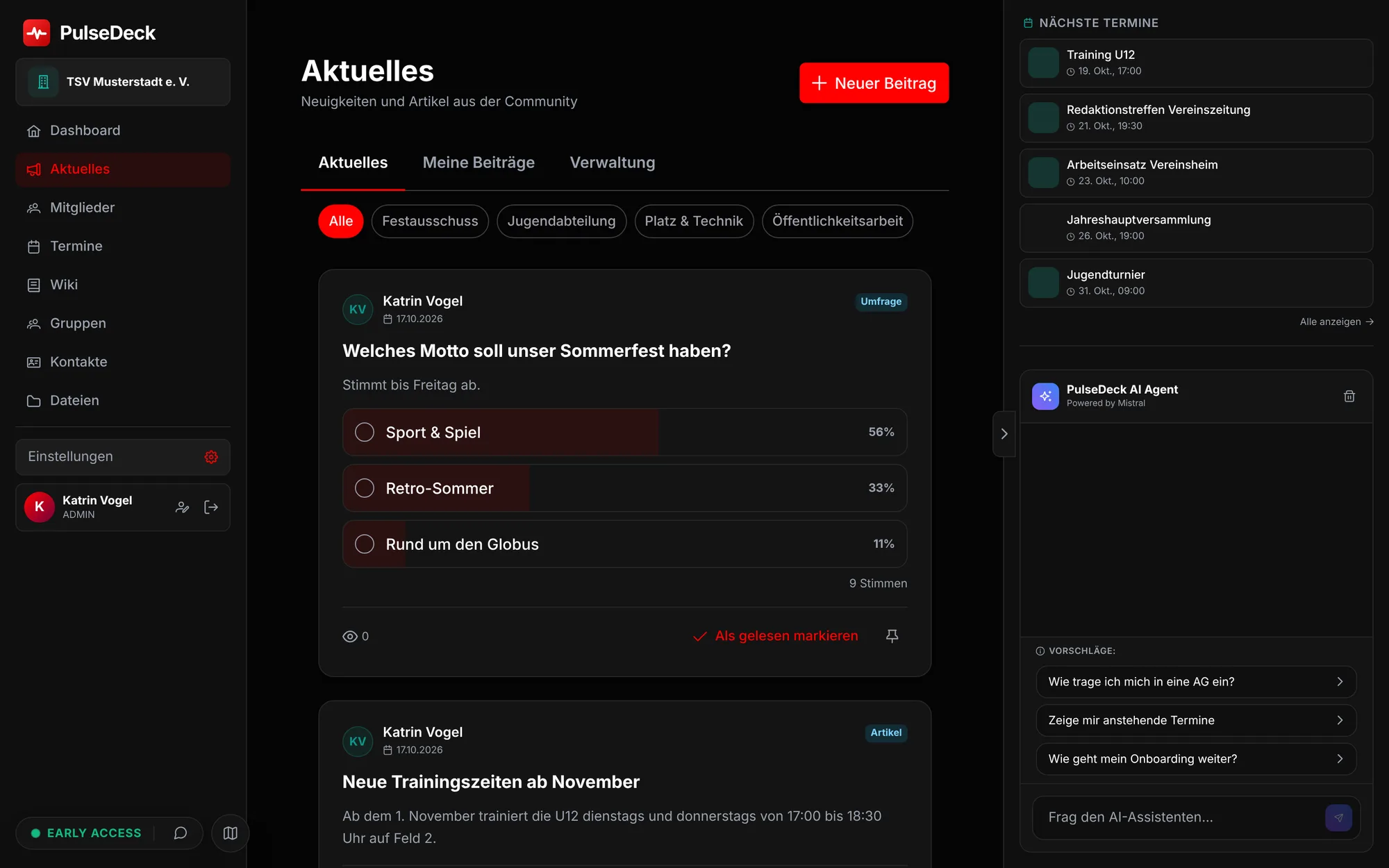
Task: Click the PulseDeck AI Agent sparkle icon
Action: pos(1045,397)
